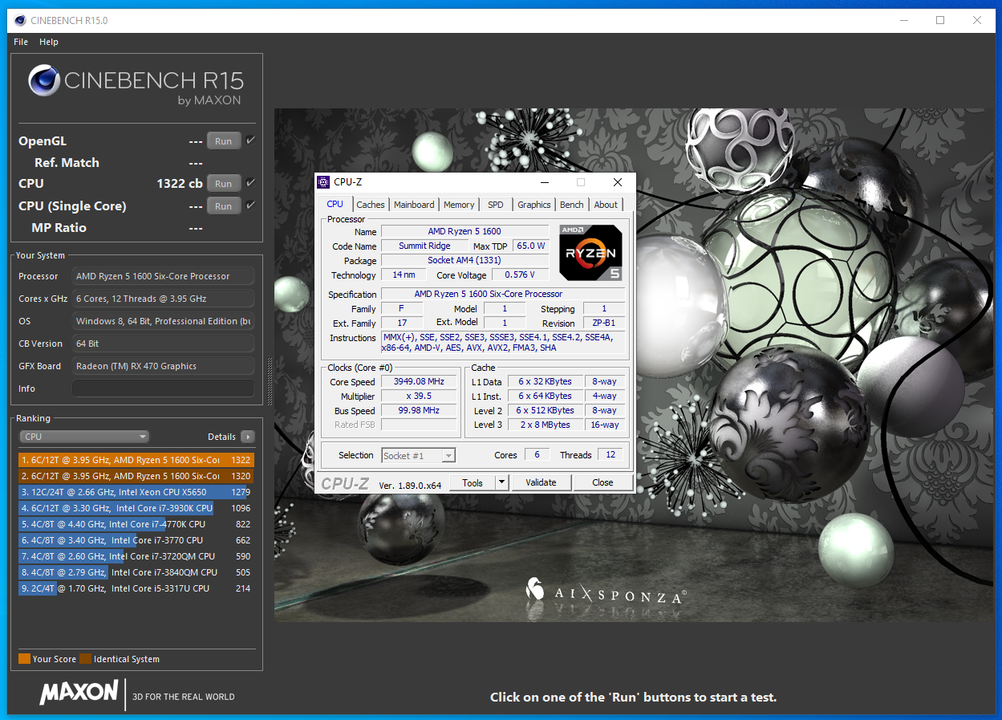Expand the Tools dropdown arrow in CPU-Z
The height and width of the screenshot is (720, 1002).
point(502,482)
